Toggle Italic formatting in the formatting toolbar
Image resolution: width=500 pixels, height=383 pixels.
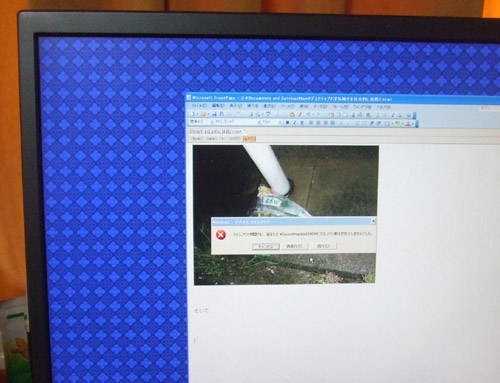tap(295, 123)
